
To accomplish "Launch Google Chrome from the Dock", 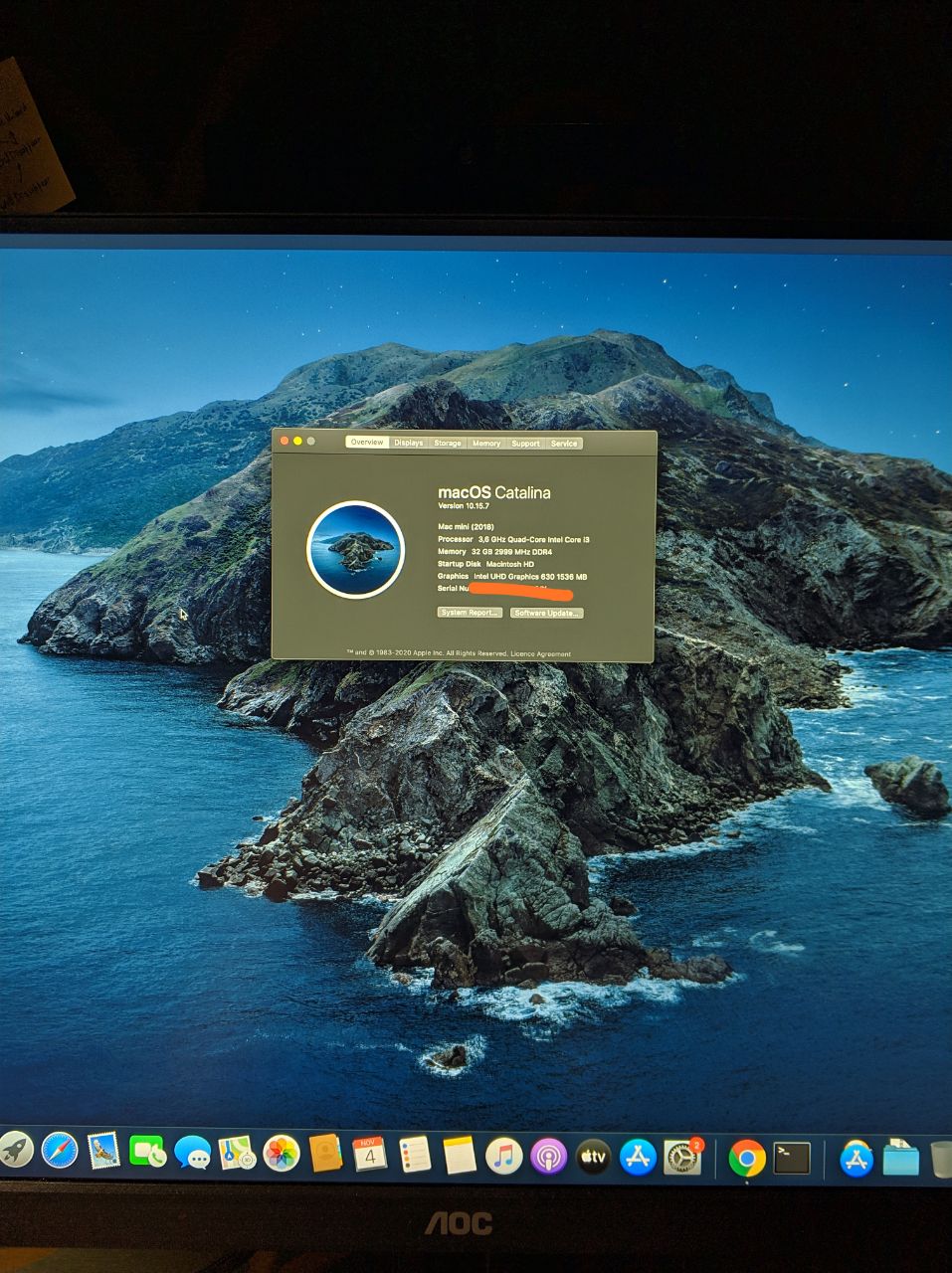I will 747,1158.
